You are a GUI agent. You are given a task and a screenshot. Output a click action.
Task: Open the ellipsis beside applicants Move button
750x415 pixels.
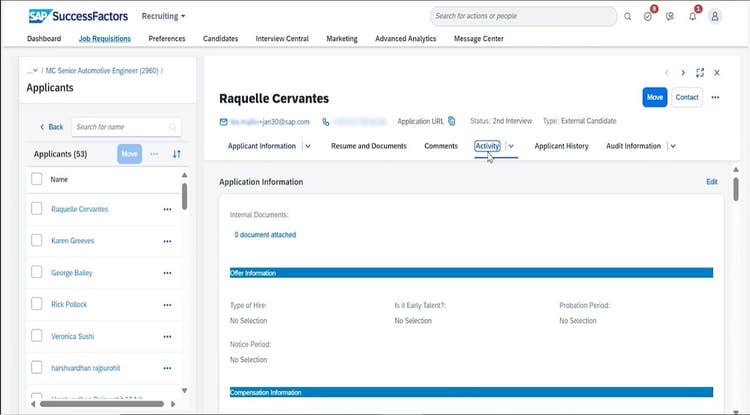click(x=154, y=154)
